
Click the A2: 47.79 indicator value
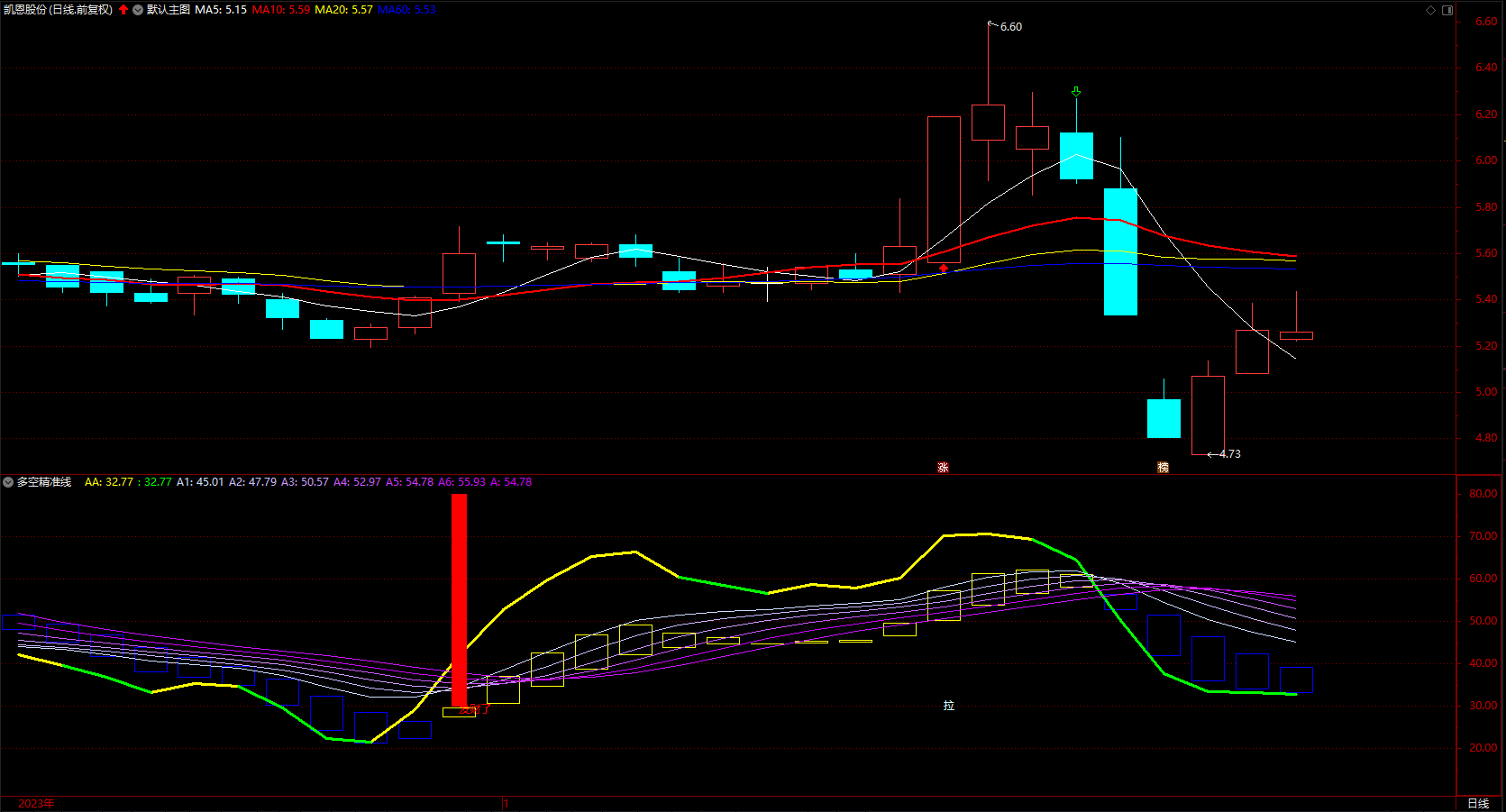[x=252, y=482]
